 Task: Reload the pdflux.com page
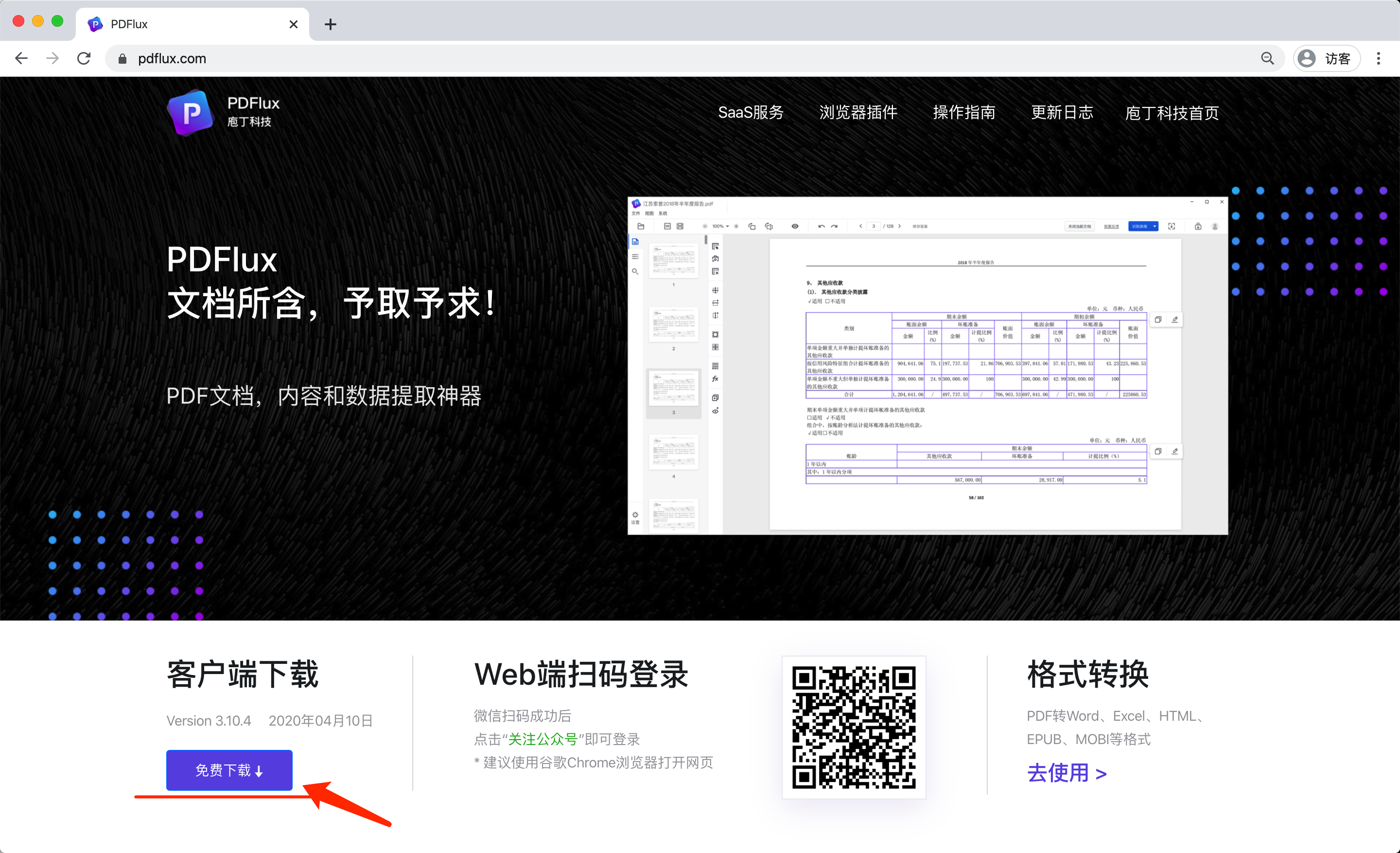click(x=84, y=58)
